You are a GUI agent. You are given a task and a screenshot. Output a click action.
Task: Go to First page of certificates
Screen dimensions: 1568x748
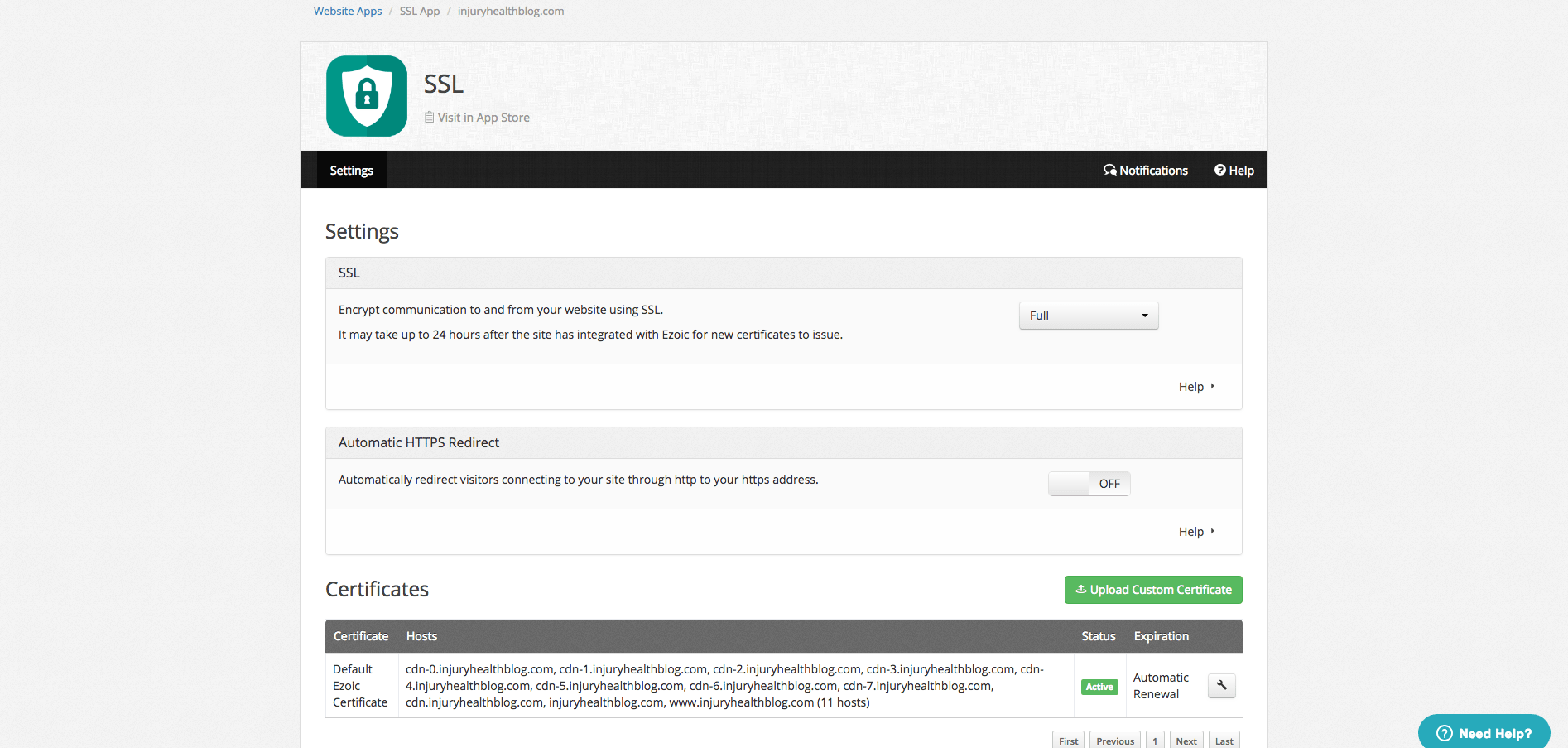1069,741
